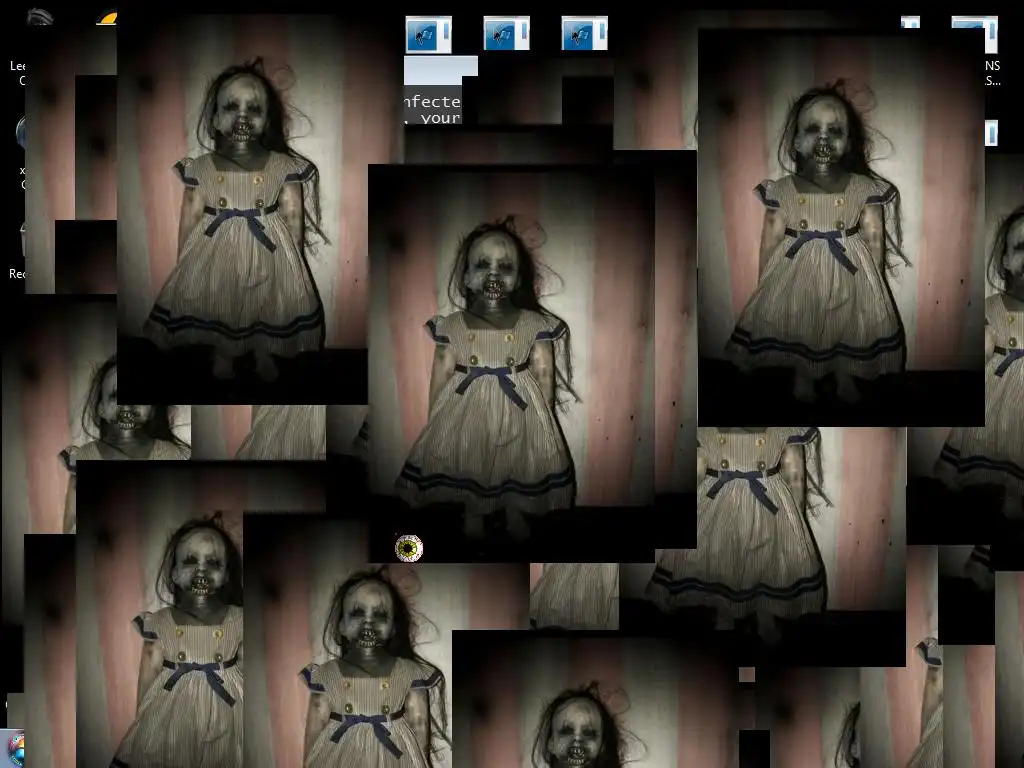
Task: Open the middle of the three blue-flag desktop icons
Action: [x=506, y=34]
